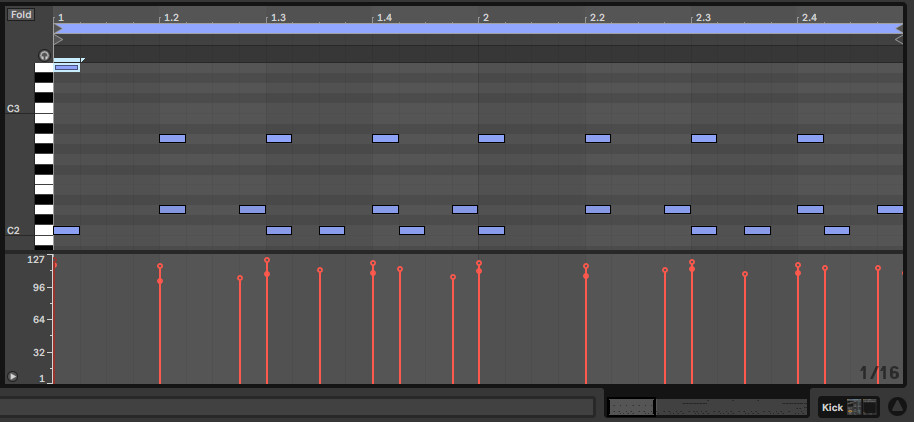
Task: Select the upper-row note starting at 1.2
Action: (x=173, y=138)
